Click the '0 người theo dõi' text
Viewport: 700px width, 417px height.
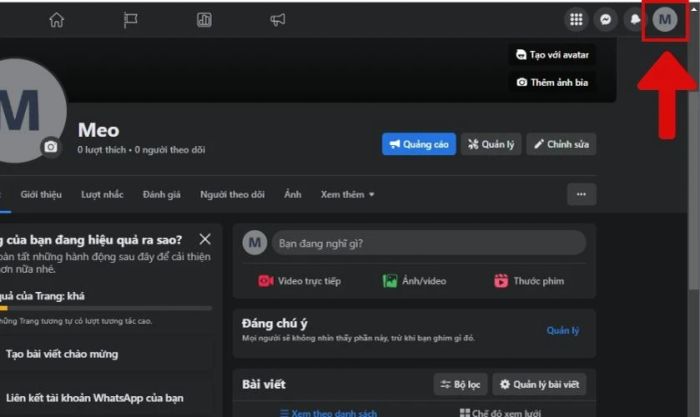point(170,150)
